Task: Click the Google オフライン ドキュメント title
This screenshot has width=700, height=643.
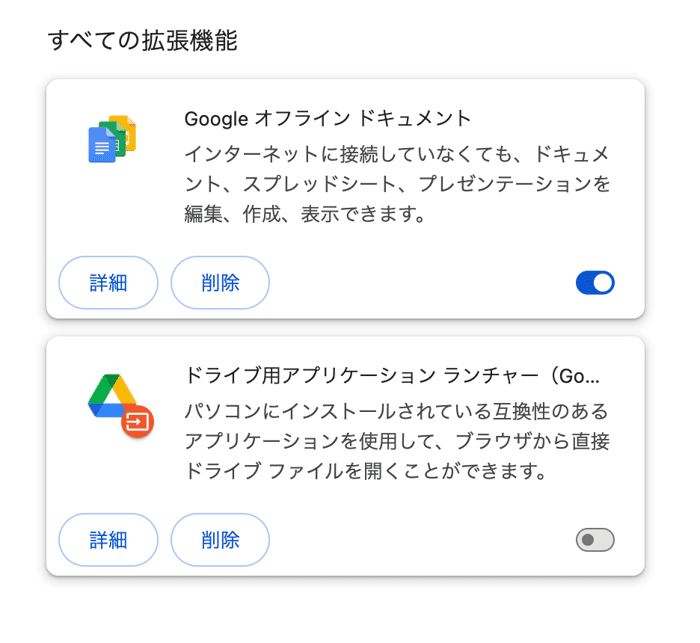Action: pos(328,119)
